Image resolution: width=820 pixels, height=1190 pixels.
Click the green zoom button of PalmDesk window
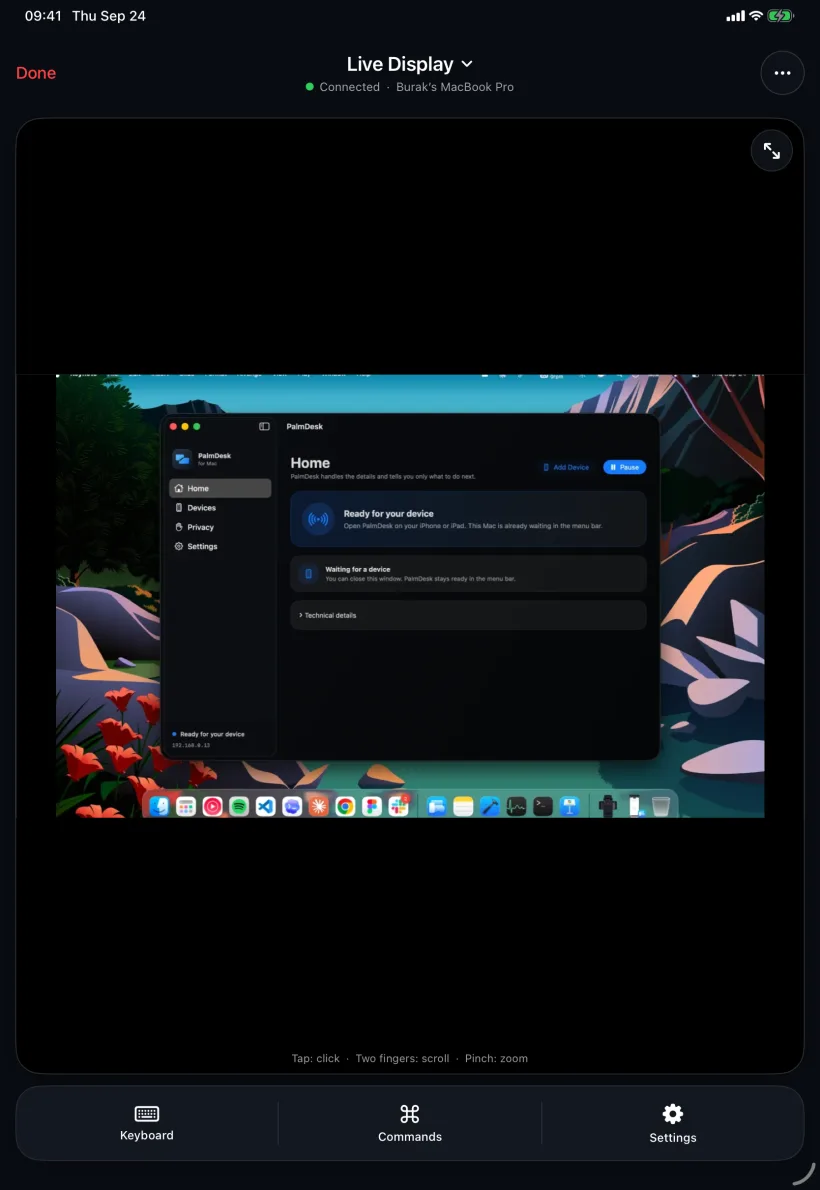[197, 427]
